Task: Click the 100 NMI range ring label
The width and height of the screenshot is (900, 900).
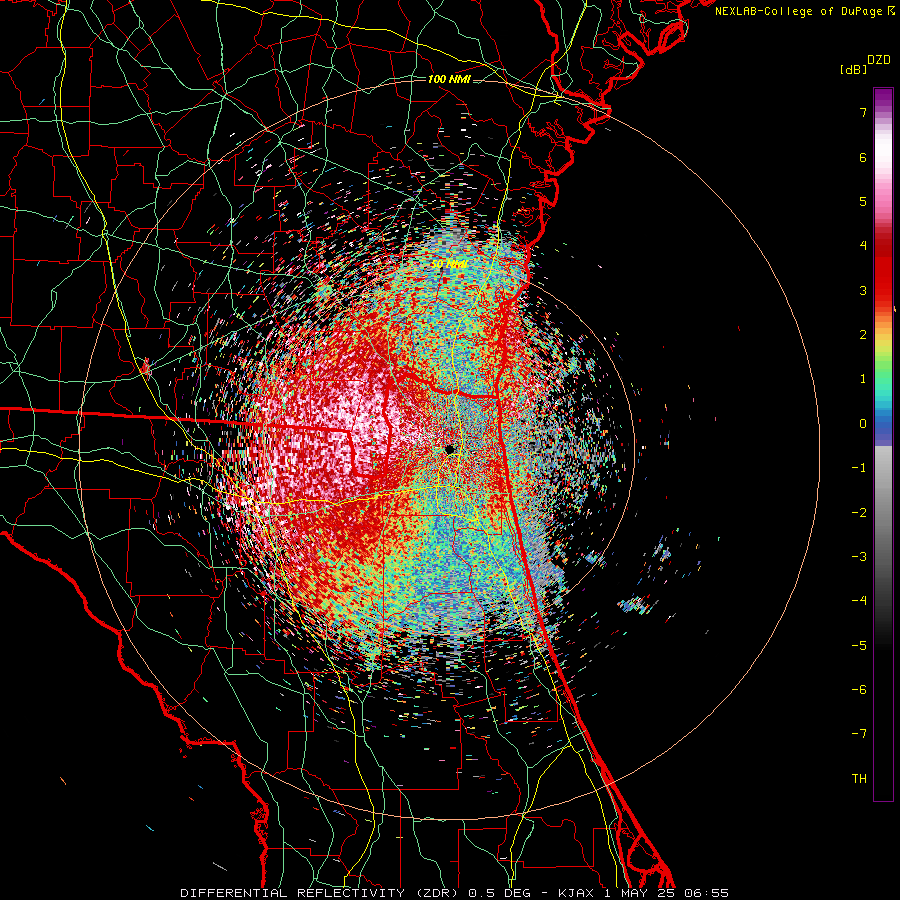Action: [x=449, y=79]
